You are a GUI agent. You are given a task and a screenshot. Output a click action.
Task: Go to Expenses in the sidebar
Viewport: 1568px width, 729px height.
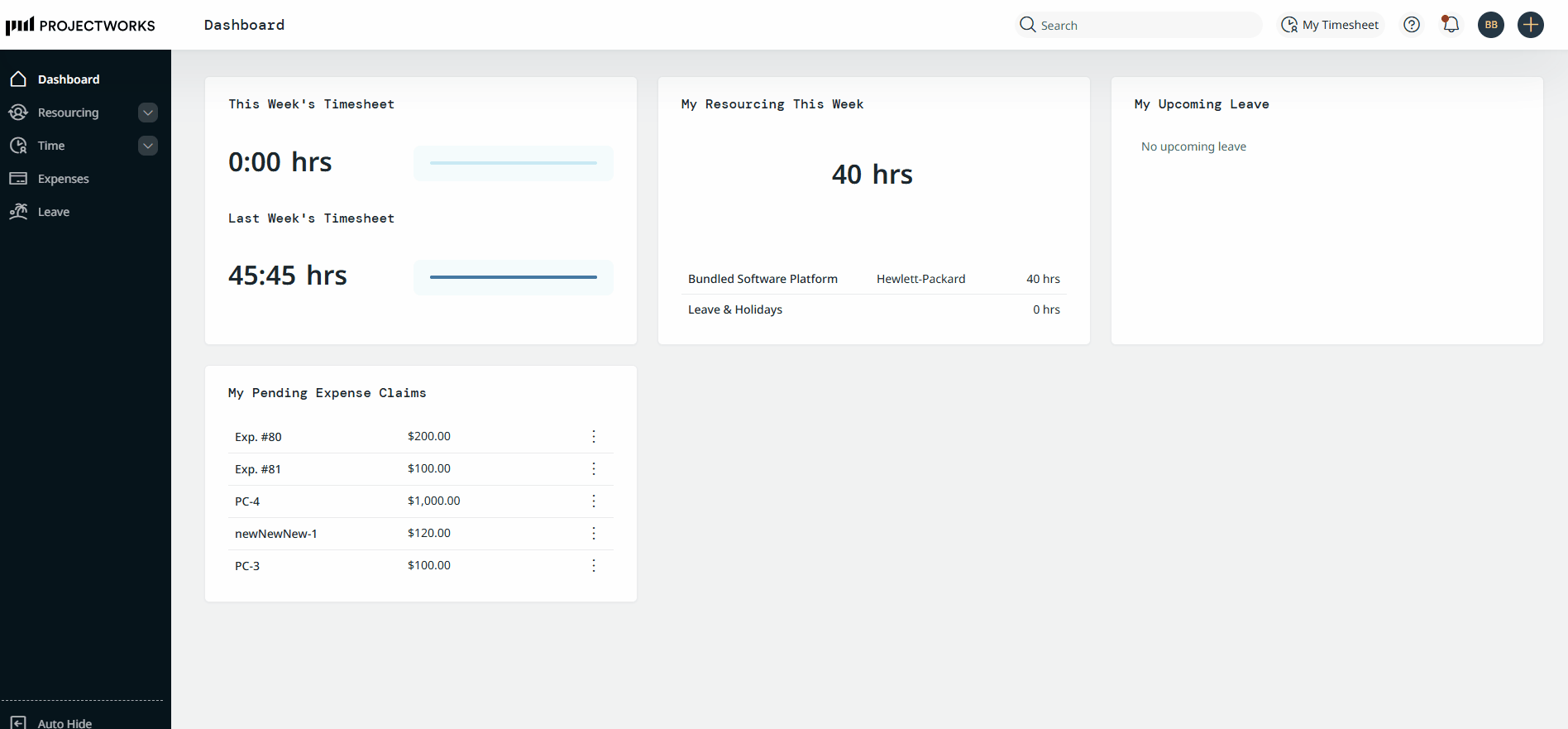(63, 179)
